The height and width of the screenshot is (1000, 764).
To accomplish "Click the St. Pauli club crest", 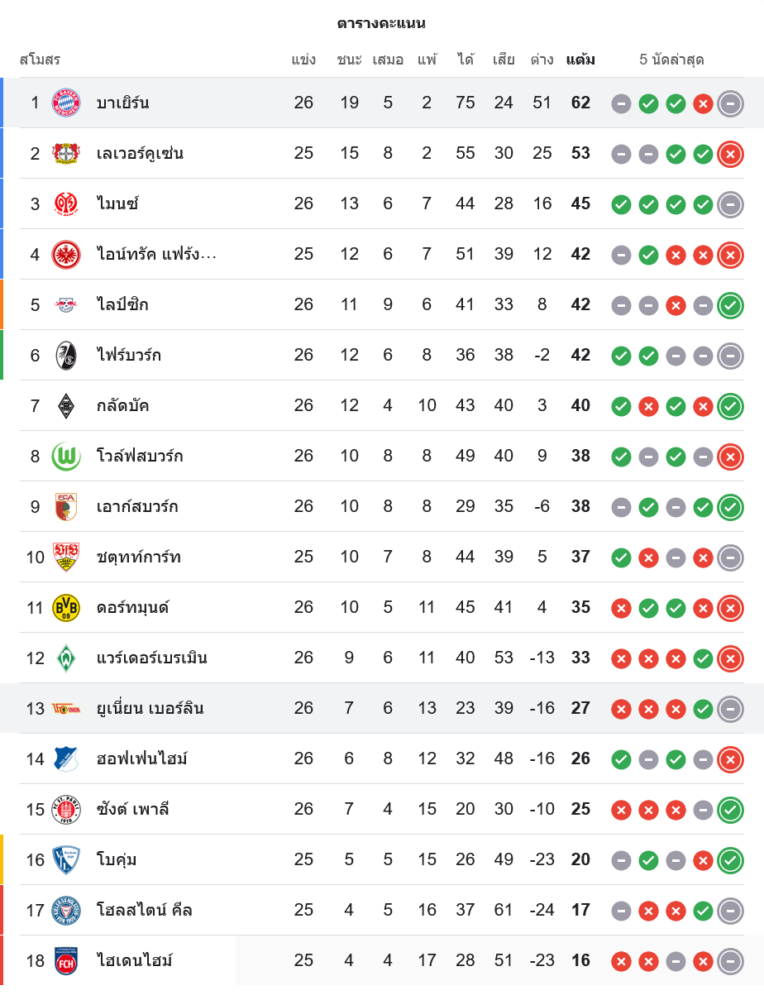I will pos(66,809).
